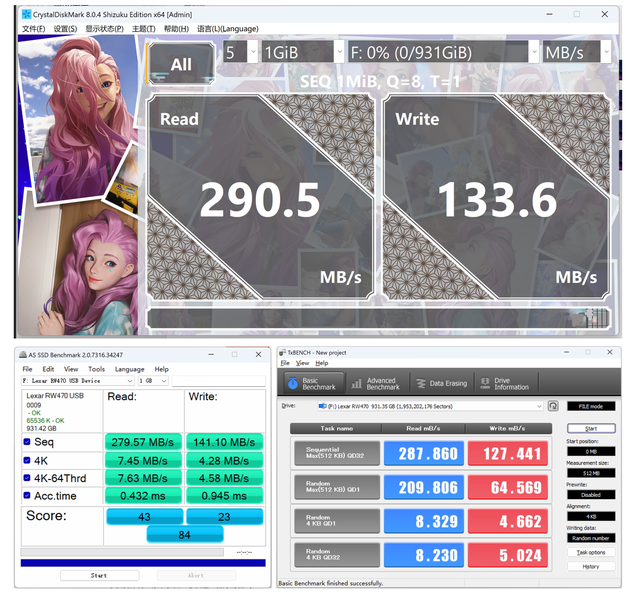Click FILE mode button in TxBENCH
Screen dimensions: 640x593
coord(591,406)
